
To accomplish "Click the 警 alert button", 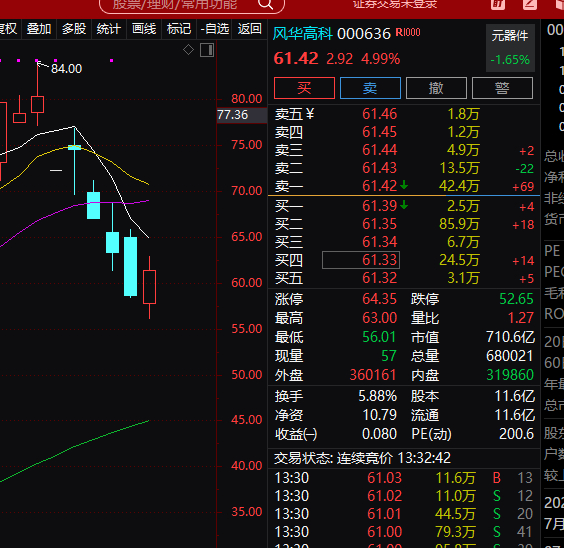I will click(502, 88).
